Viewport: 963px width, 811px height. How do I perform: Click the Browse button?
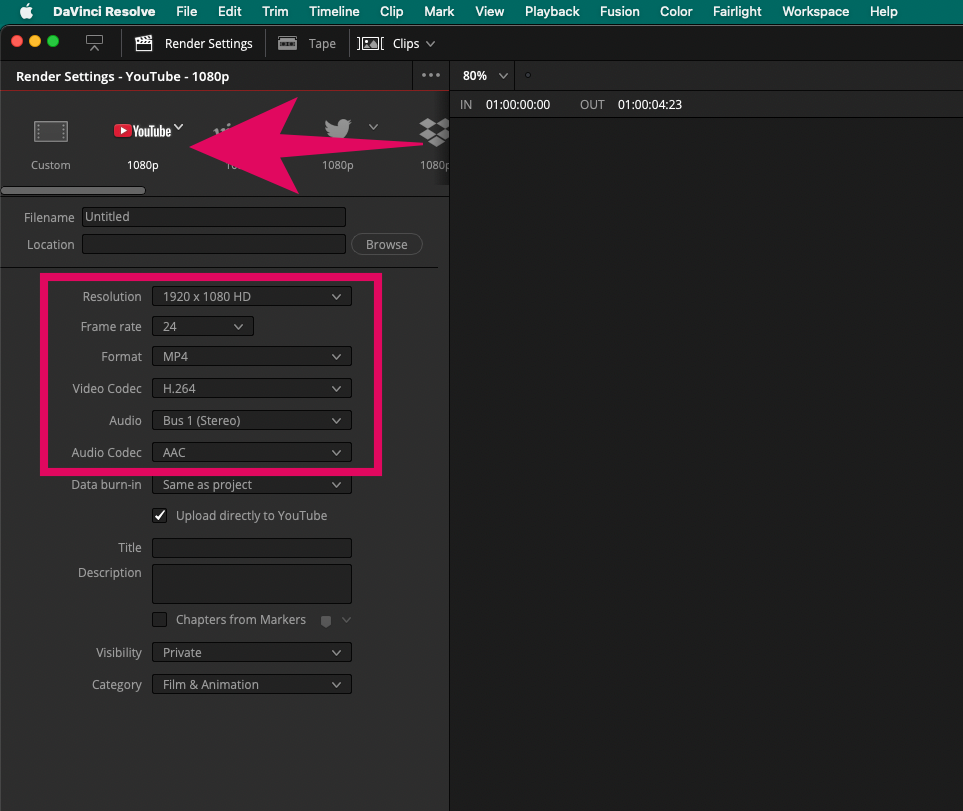[386, 244]
